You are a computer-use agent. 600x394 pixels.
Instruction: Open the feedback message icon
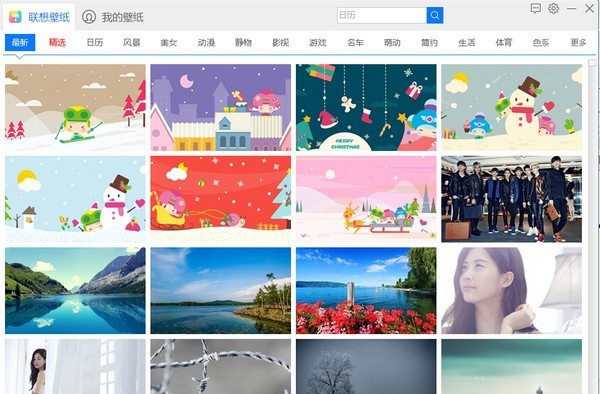(535, 8)
